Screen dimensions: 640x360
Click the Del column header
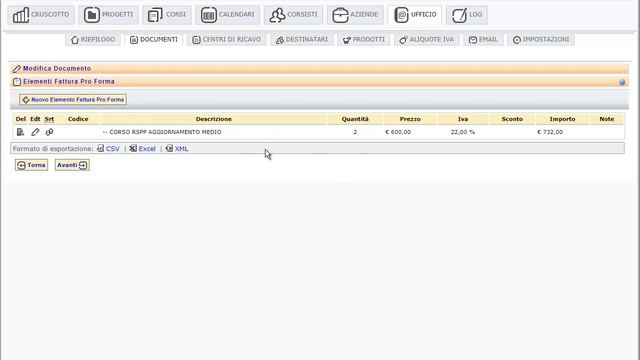(x=20, y=119)
